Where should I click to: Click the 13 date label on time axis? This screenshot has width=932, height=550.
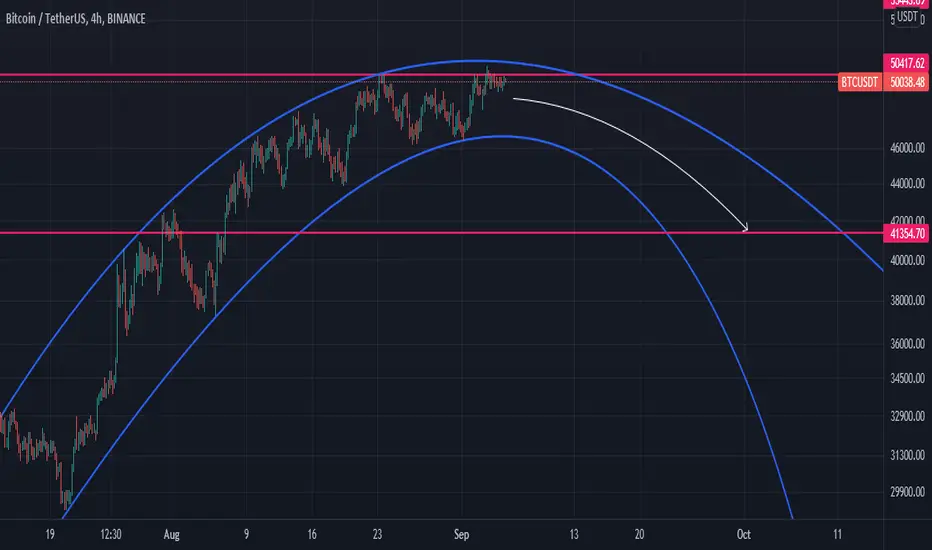pyautogui.click(x=574, y=535)
